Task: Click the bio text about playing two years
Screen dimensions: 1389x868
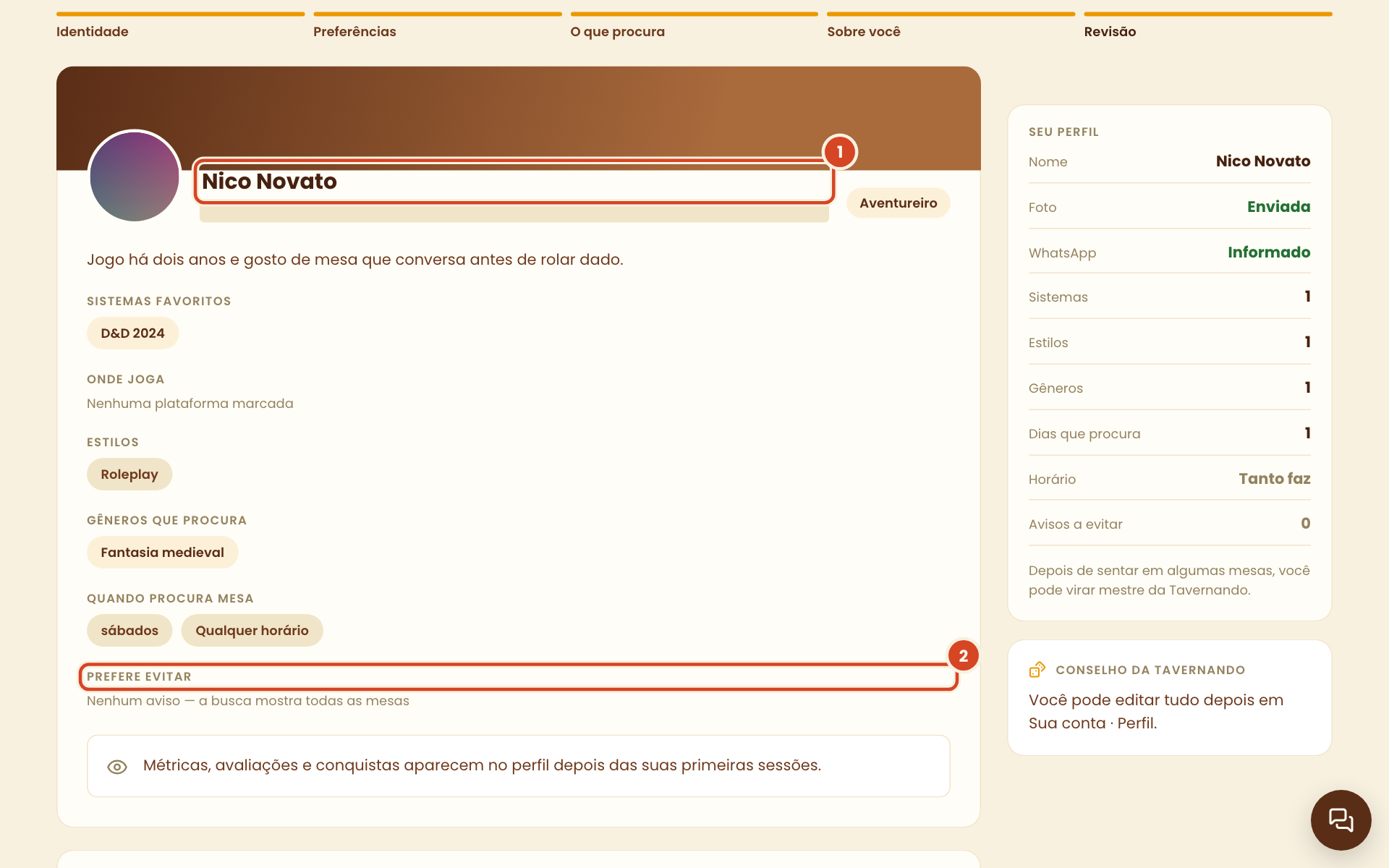Action: (354, 260)
